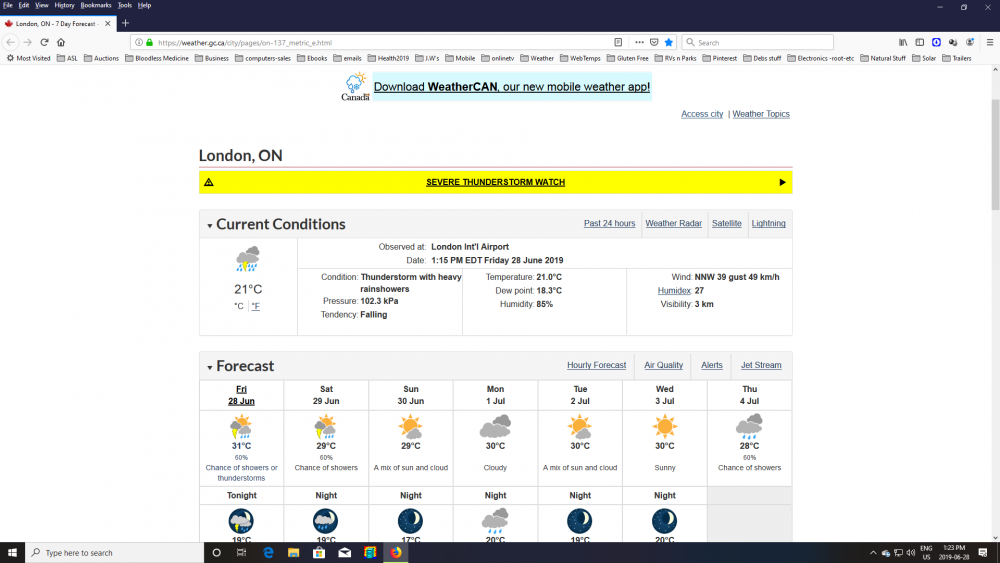Reload the page with the refresh icon

(44, 43)
